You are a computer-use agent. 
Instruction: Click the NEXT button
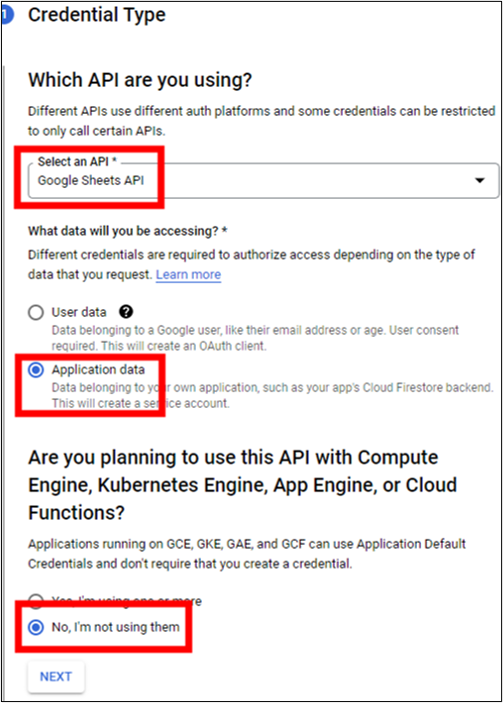56,676
